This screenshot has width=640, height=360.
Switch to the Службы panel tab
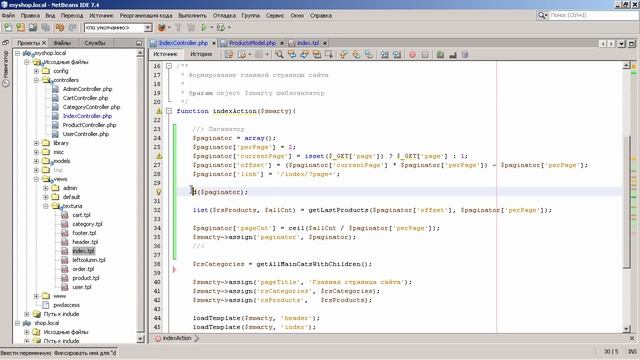[95, 43]
